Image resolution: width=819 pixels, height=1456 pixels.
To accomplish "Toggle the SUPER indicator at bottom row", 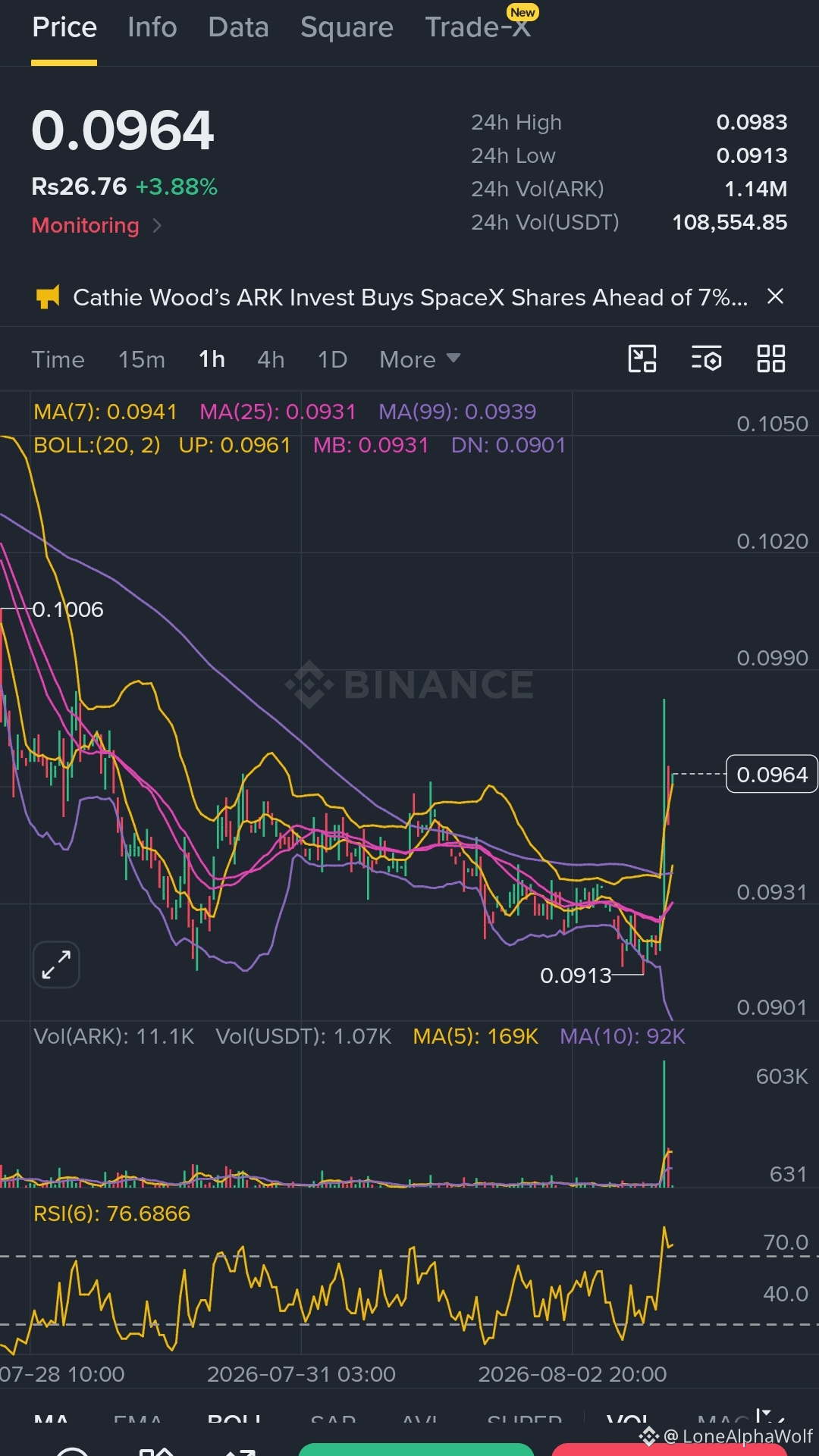I will (525, 1420).
